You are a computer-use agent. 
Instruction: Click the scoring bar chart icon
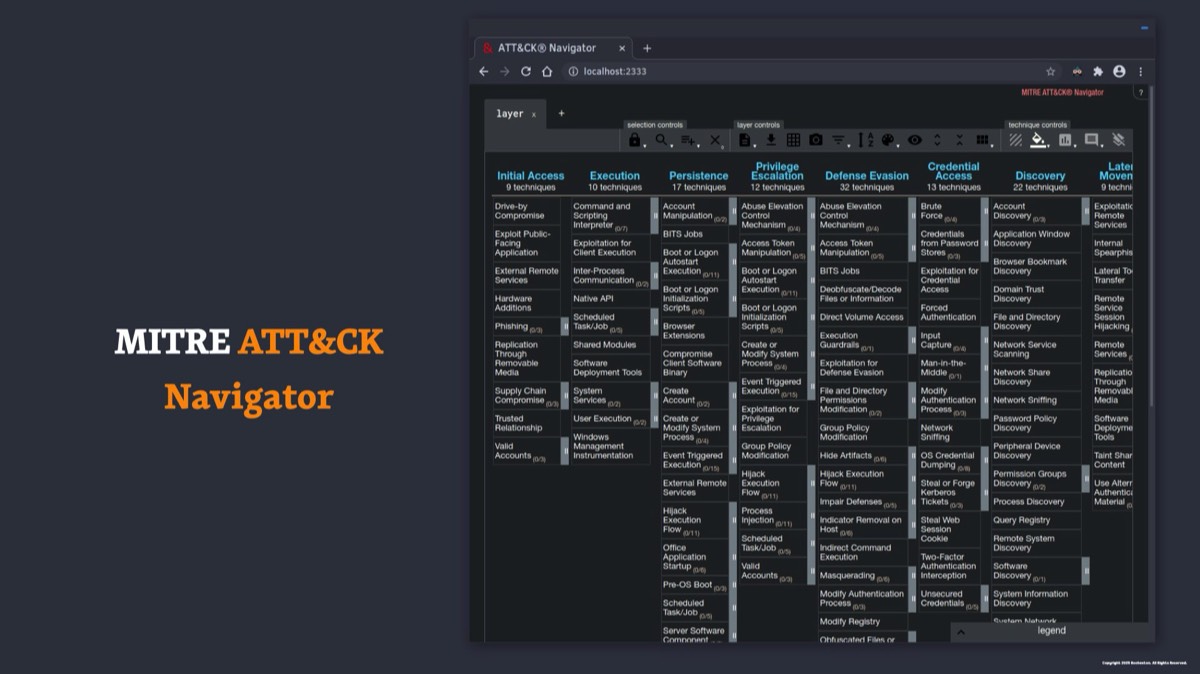point(1065,141)
